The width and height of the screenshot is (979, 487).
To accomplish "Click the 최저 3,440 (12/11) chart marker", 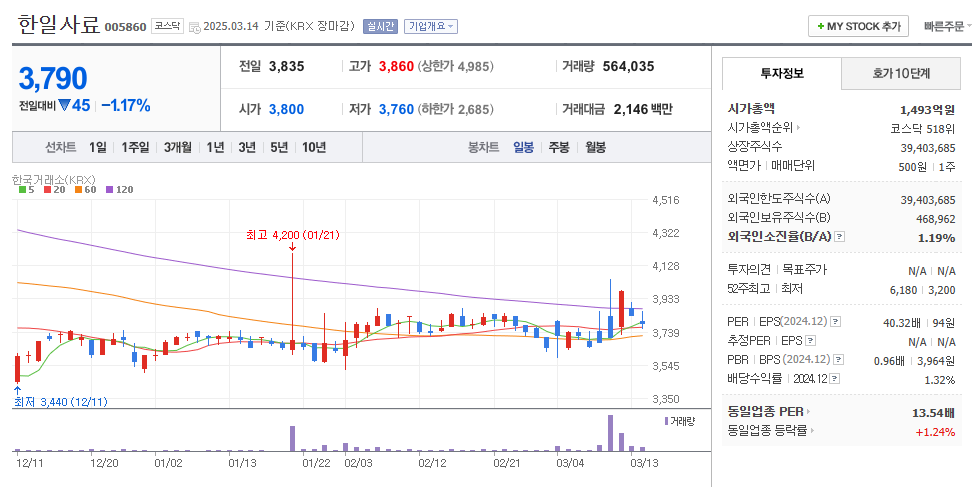I will [60, 402].
